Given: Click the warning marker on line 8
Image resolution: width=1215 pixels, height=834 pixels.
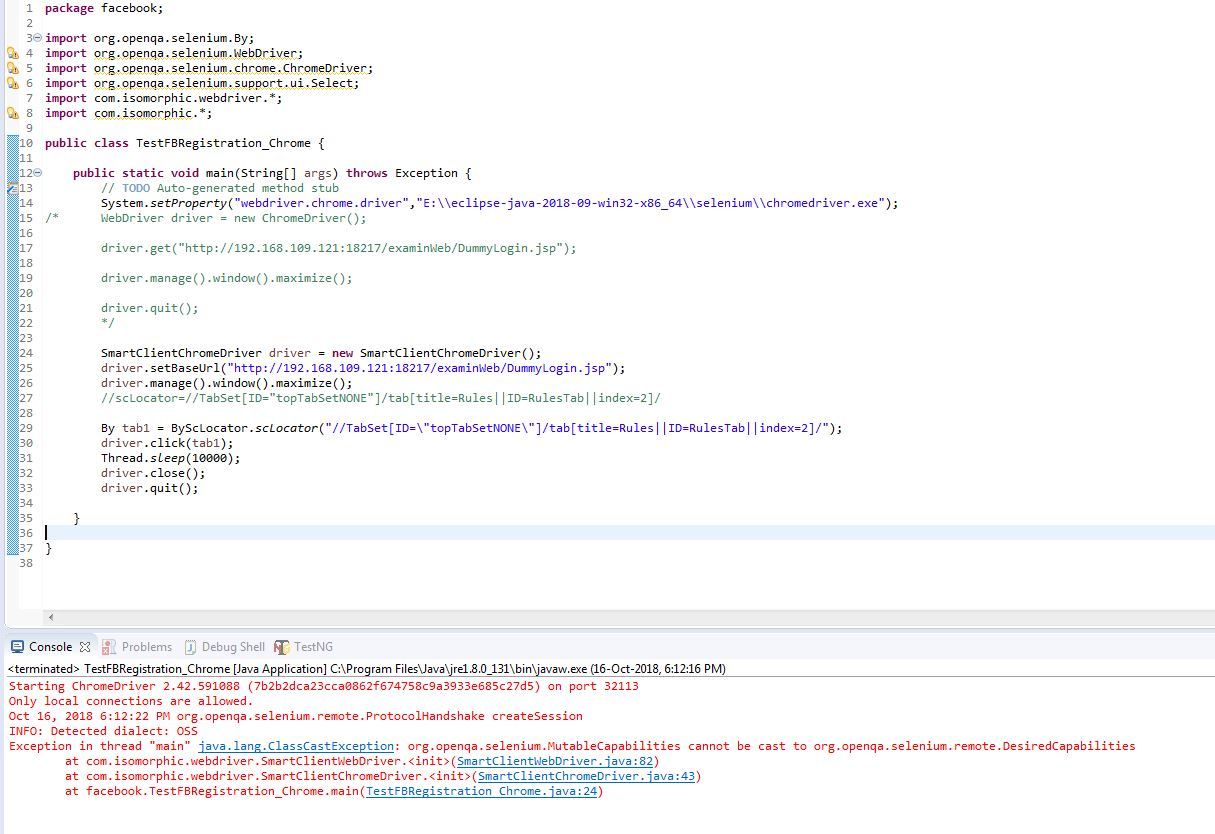Looking at the screenshot, I should [x=13, y=113].
